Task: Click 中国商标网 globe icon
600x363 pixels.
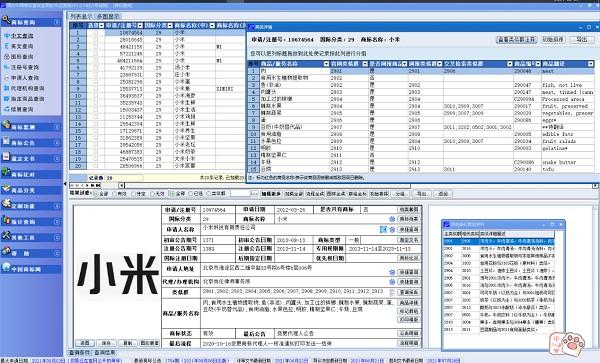Action: tap(6, 267)
